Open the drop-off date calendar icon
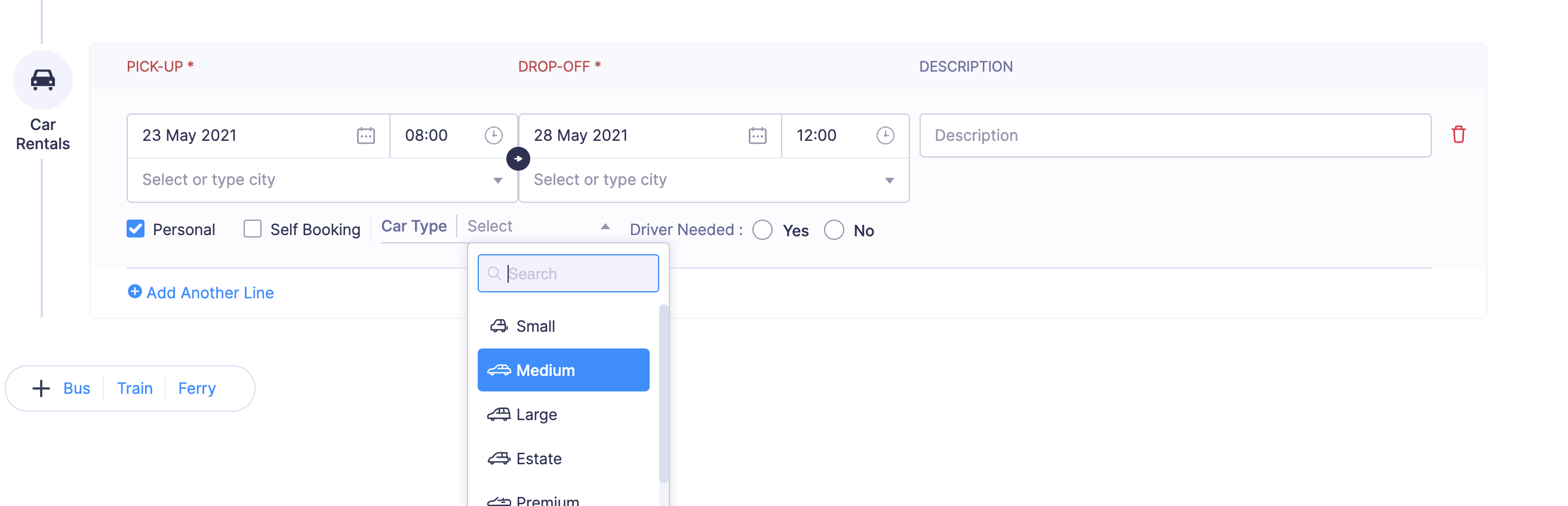Viewport: 1568px width, 506px height. (x=757, y=135)
